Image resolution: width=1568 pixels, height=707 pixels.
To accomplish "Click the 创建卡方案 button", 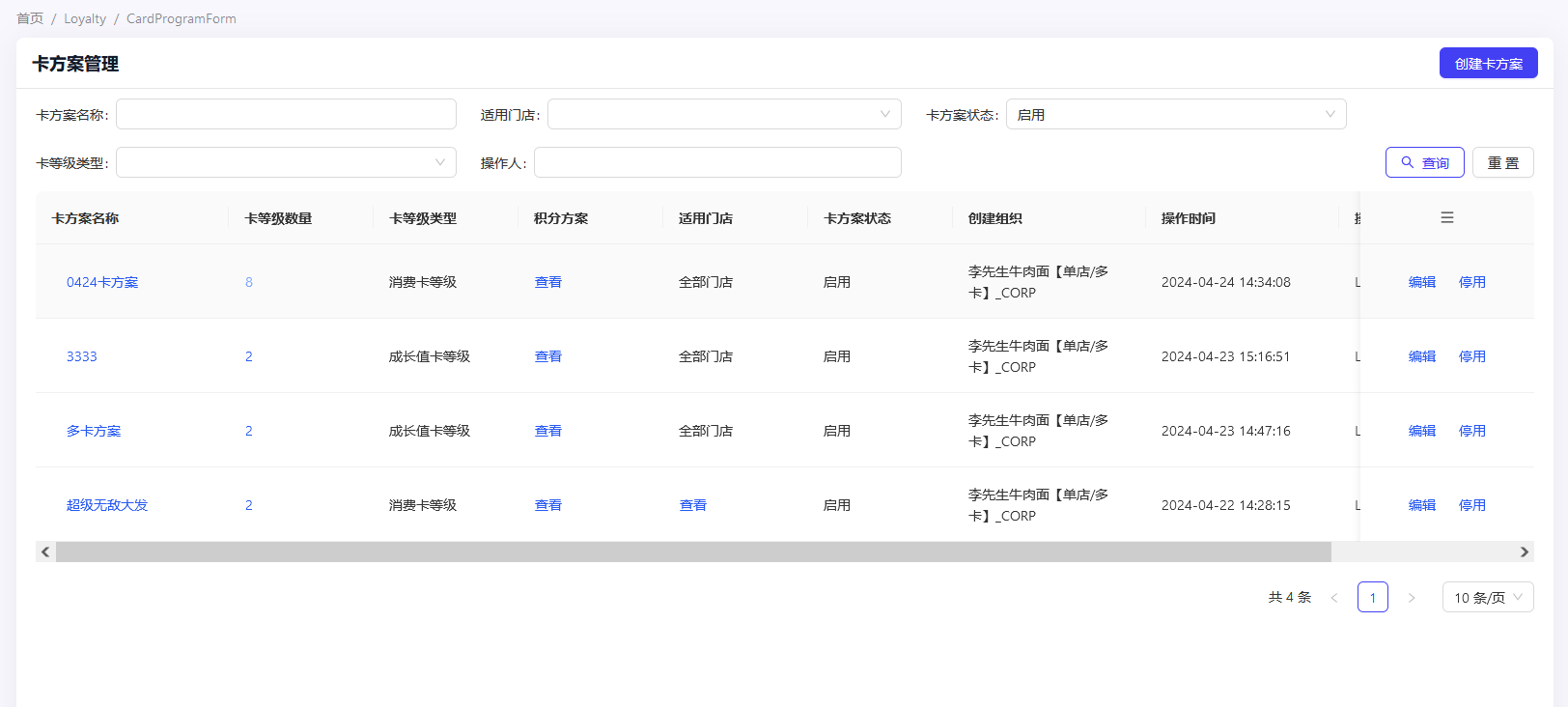I will (x=1489, y=63).
